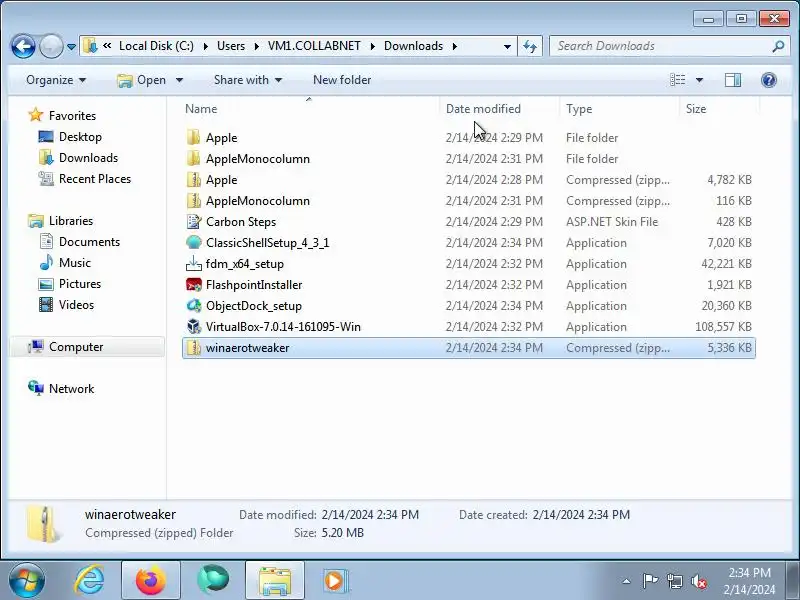This screenshot has height=600, width=800.
Task: Expand the Open button dropdown arrow
Action: pos(179,80)
